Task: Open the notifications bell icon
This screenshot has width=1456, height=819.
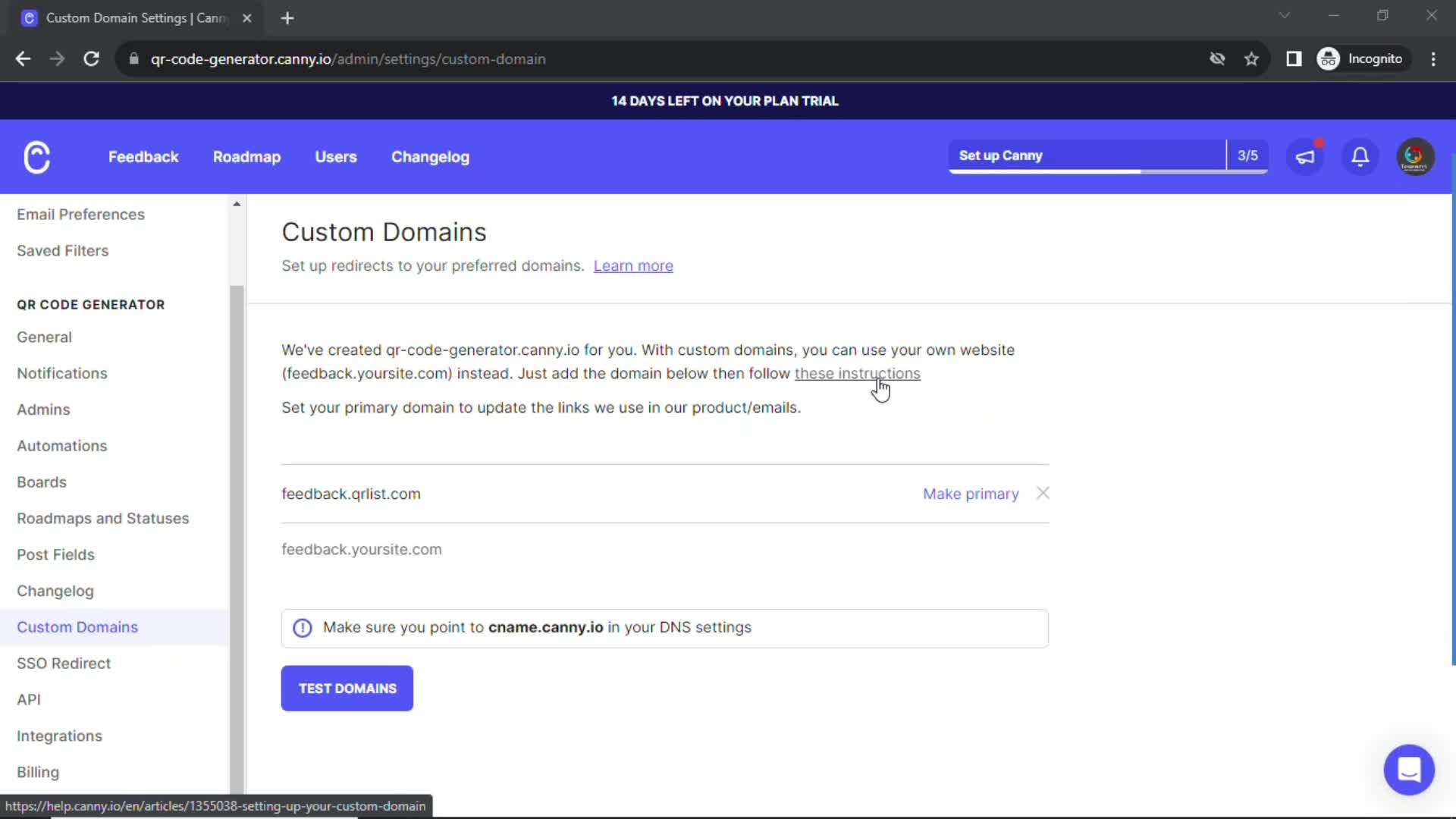Action: [1360, 157]
